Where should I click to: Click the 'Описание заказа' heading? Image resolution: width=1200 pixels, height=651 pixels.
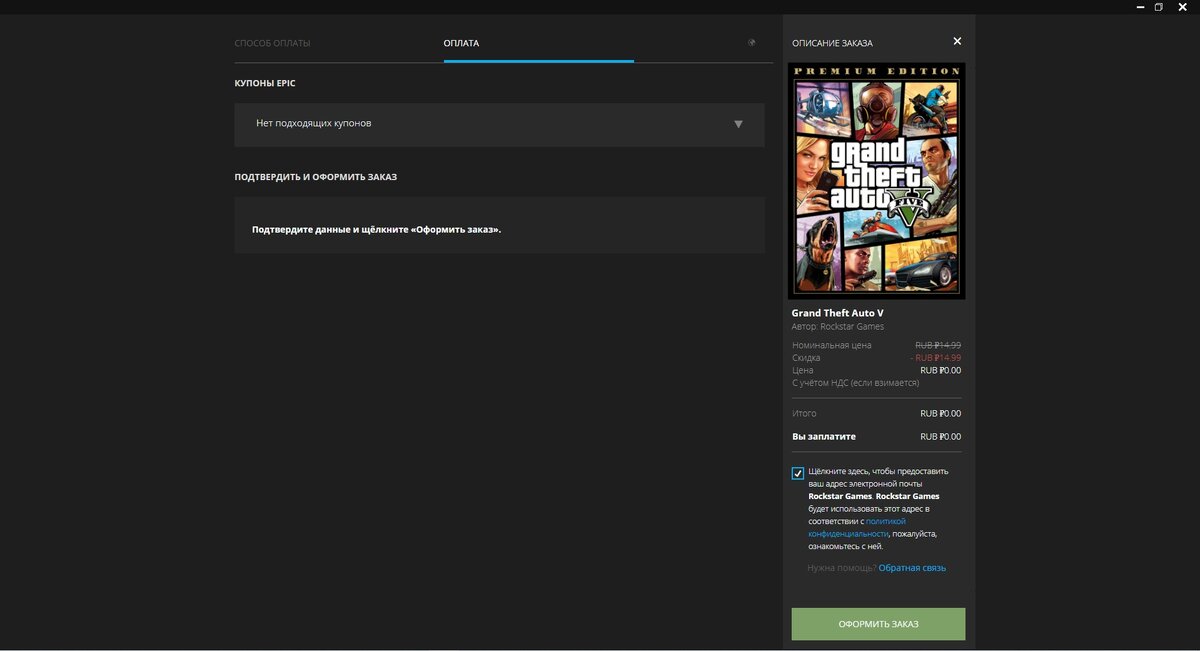pos(832,43)
